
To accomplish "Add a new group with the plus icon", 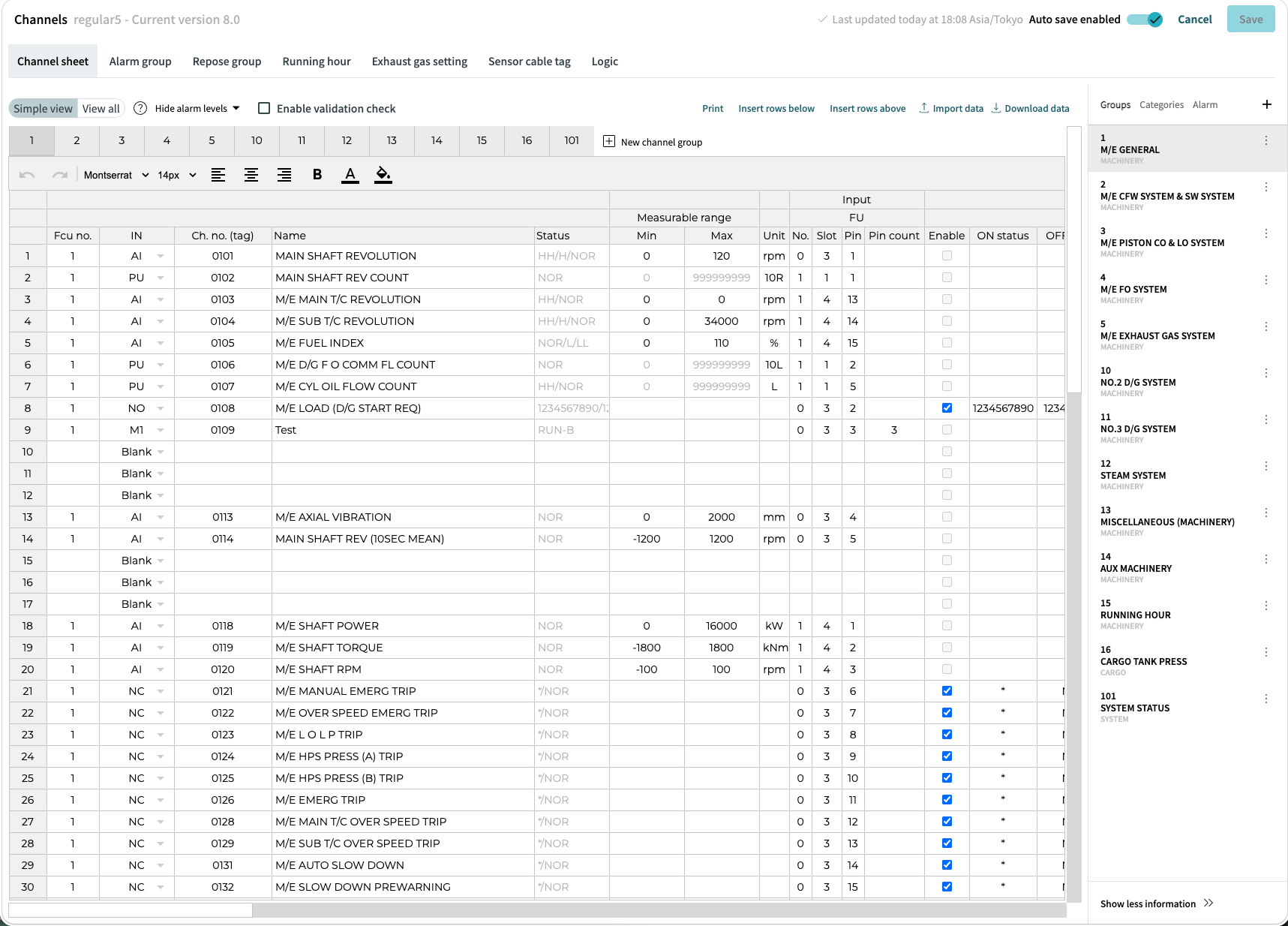I will 1267,104.
